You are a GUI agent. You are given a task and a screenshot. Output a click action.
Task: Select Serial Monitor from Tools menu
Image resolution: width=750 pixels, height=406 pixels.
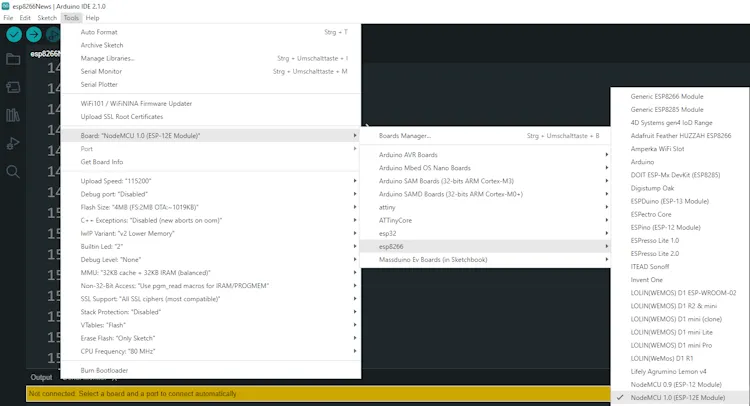[101, 71]
